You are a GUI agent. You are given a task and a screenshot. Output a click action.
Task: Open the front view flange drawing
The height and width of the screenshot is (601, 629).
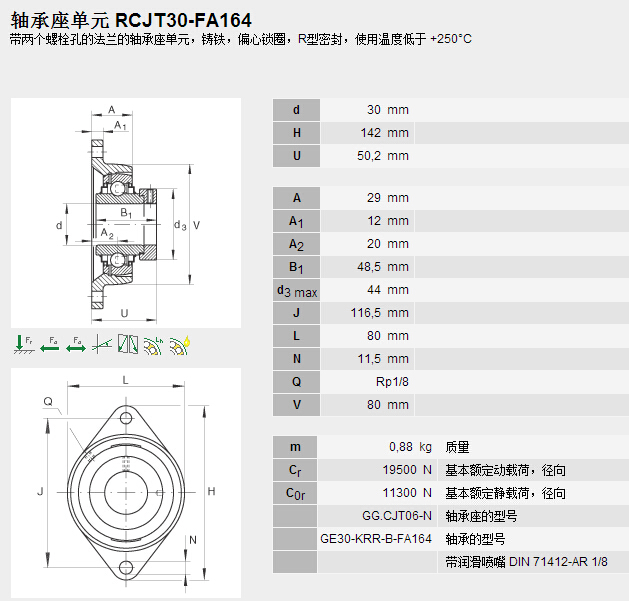127,482
